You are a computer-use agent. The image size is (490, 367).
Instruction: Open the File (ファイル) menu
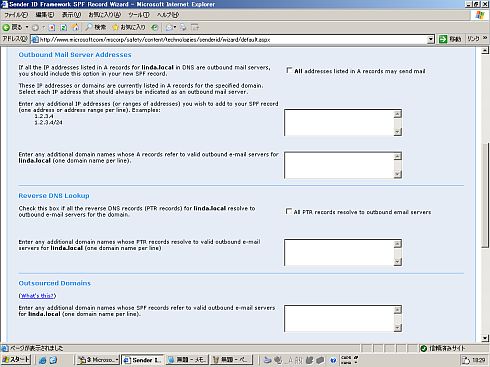pos(16,15)
